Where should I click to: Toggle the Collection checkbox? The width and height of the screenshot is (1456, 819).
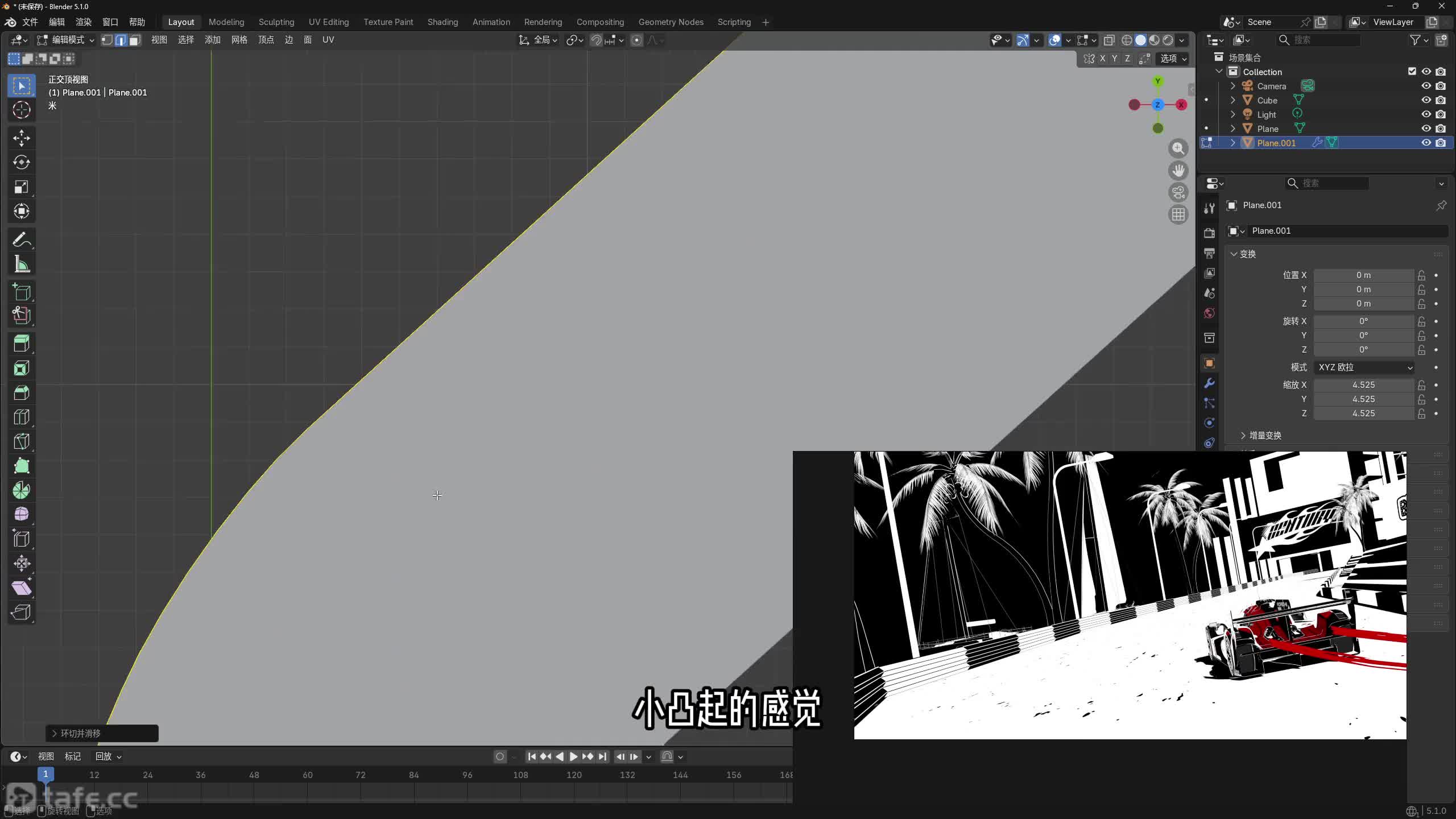coord(1412,71)
